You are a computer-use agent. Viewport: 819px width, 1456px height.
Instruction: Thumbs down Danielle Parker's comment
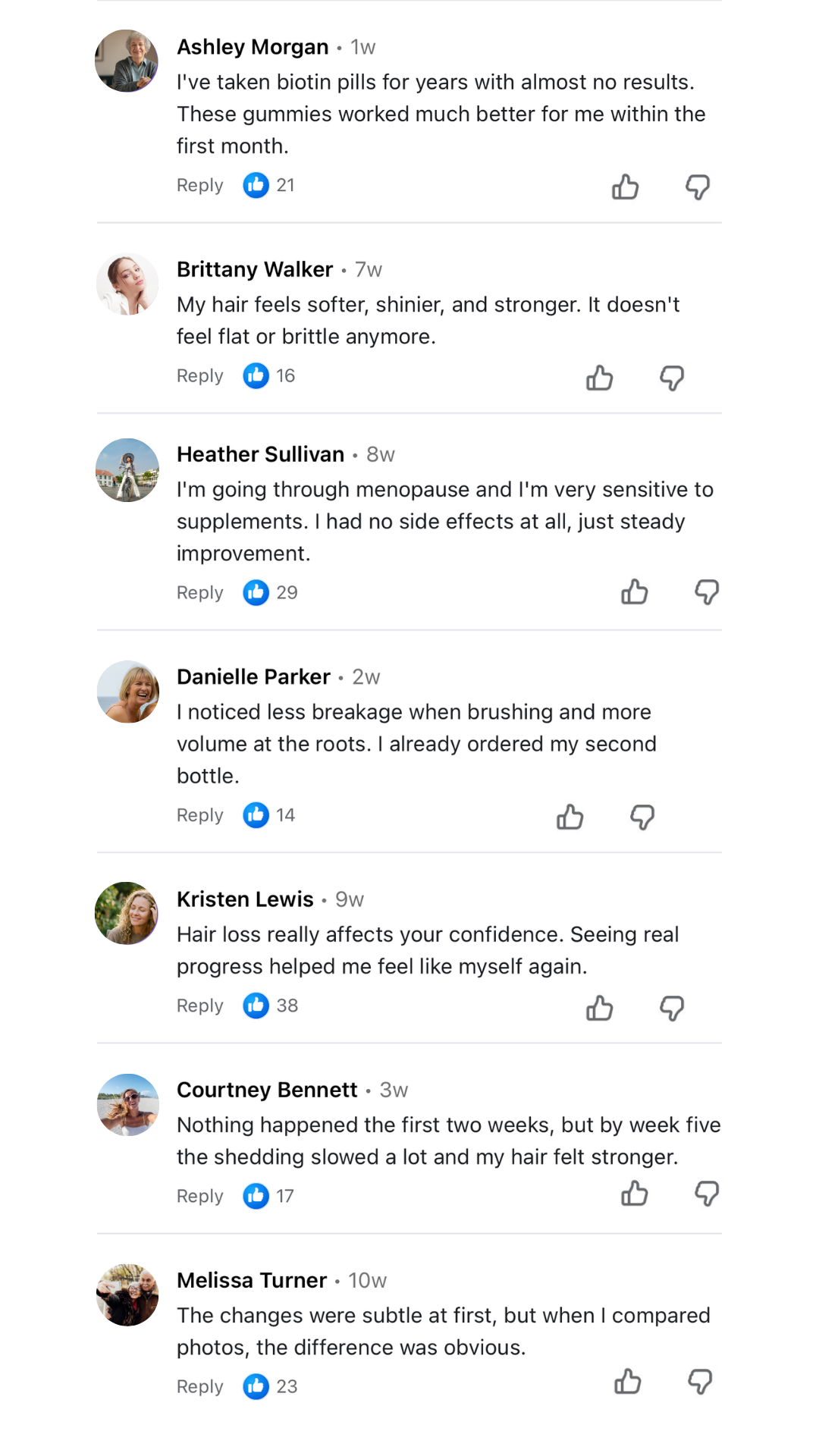642,817
